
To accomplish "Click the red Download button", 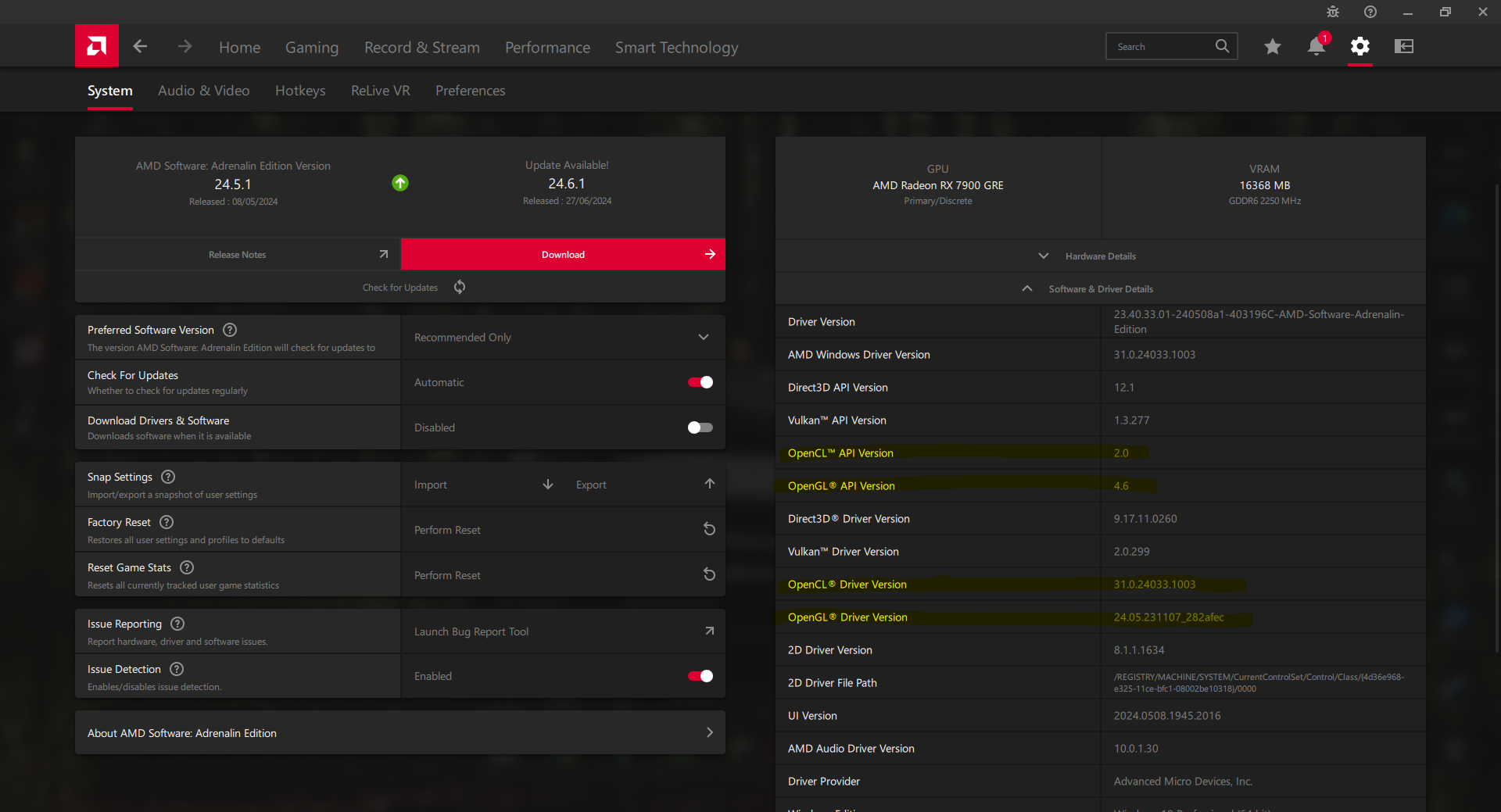I will [563, 255].
